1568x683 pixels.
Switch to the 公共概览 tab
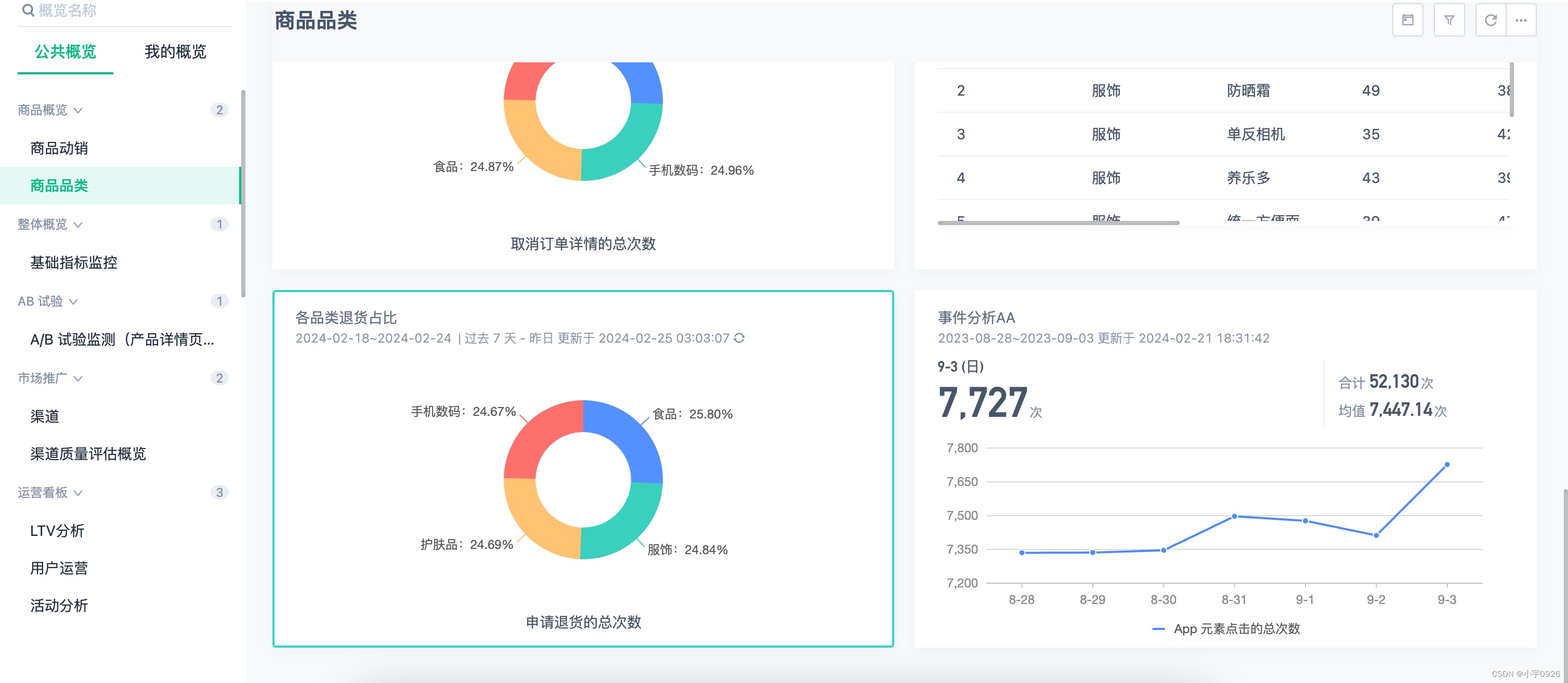tap(65, 52)
